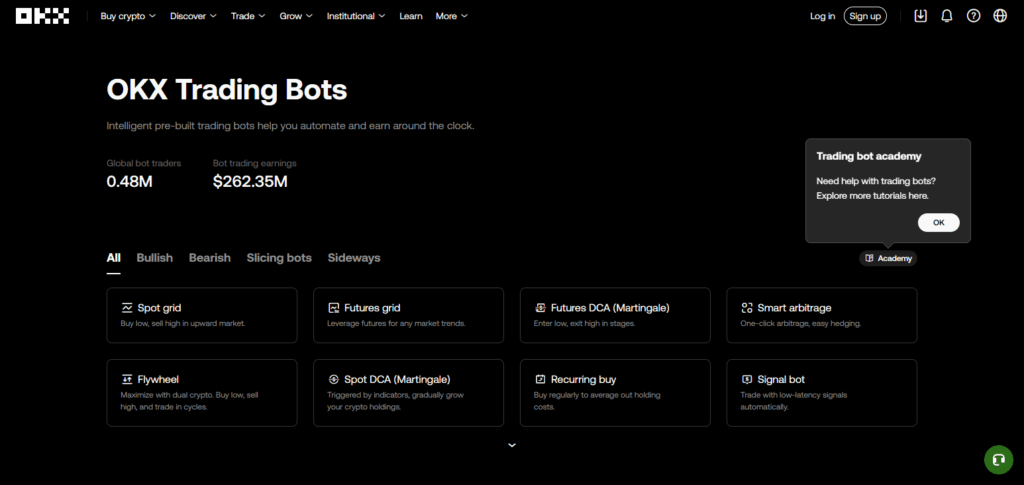Switch to the Bearish tab
The image size is (1024, 485).
click(210, 258)
